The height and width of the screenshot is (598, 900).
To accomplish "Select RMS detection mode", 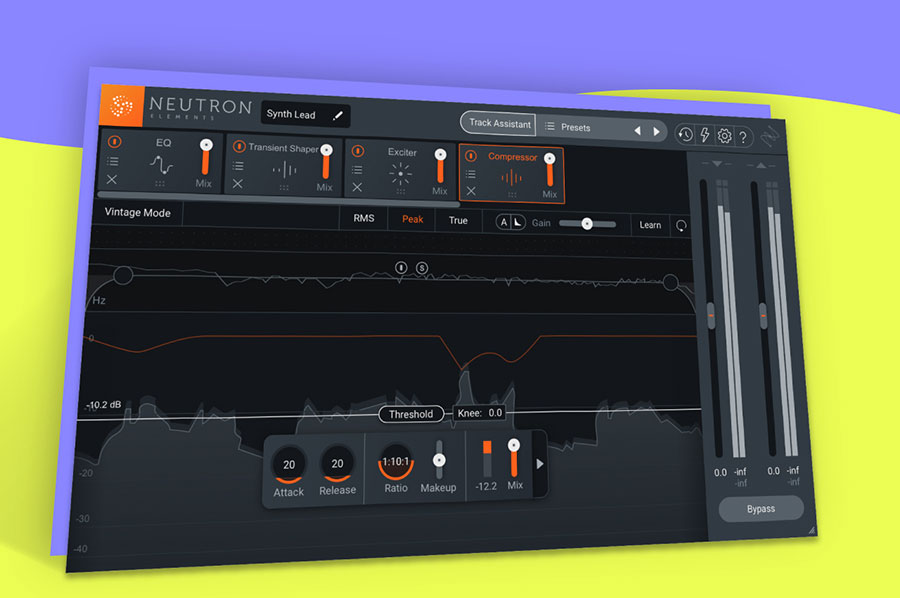I will point(364,218).
